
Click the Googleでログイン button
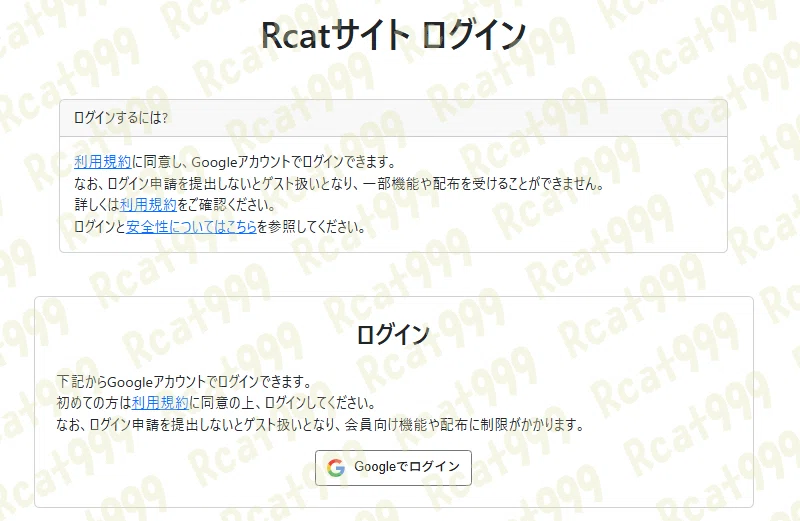393,467
